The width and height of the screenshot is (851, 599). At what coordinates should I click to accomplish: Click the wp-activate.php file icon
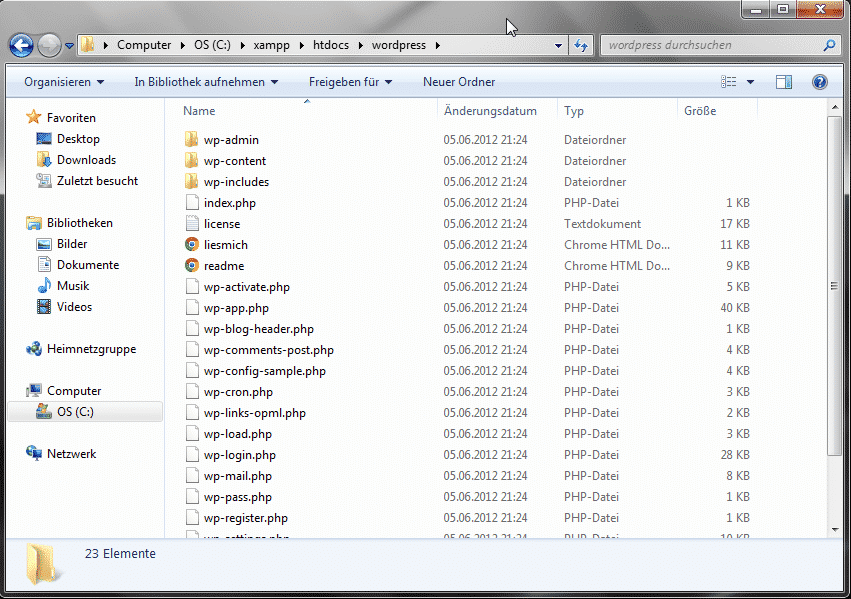[x=192, y=286]
